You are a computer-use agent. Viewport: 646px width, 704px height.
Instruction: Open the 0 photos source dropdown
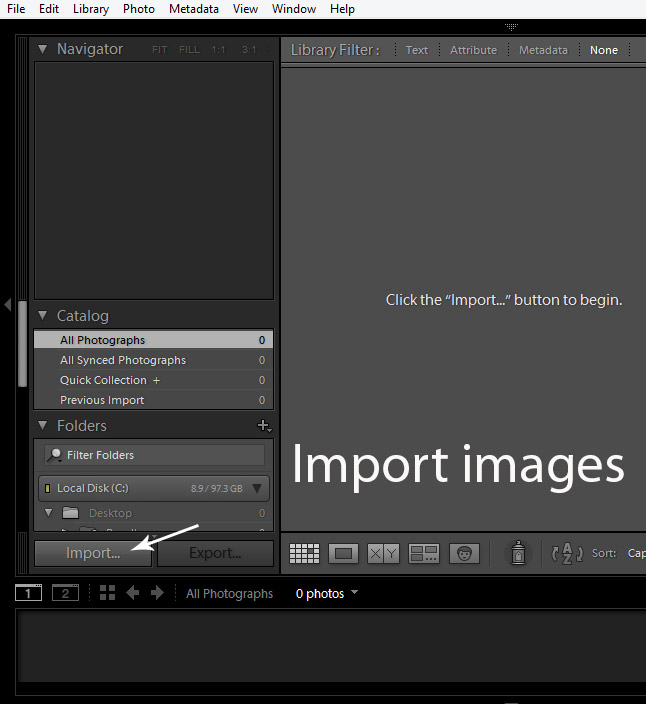327,593
